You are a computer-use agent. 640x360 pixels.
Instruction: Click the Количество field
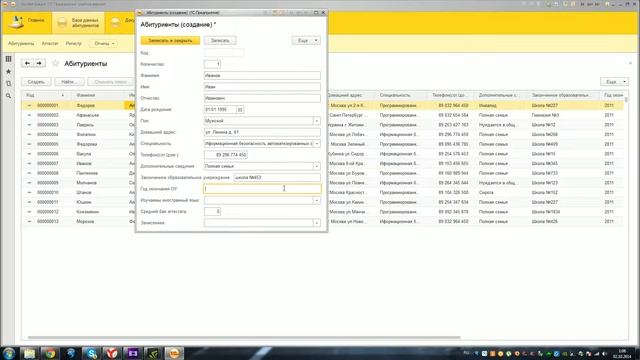[x=212, y=64]
